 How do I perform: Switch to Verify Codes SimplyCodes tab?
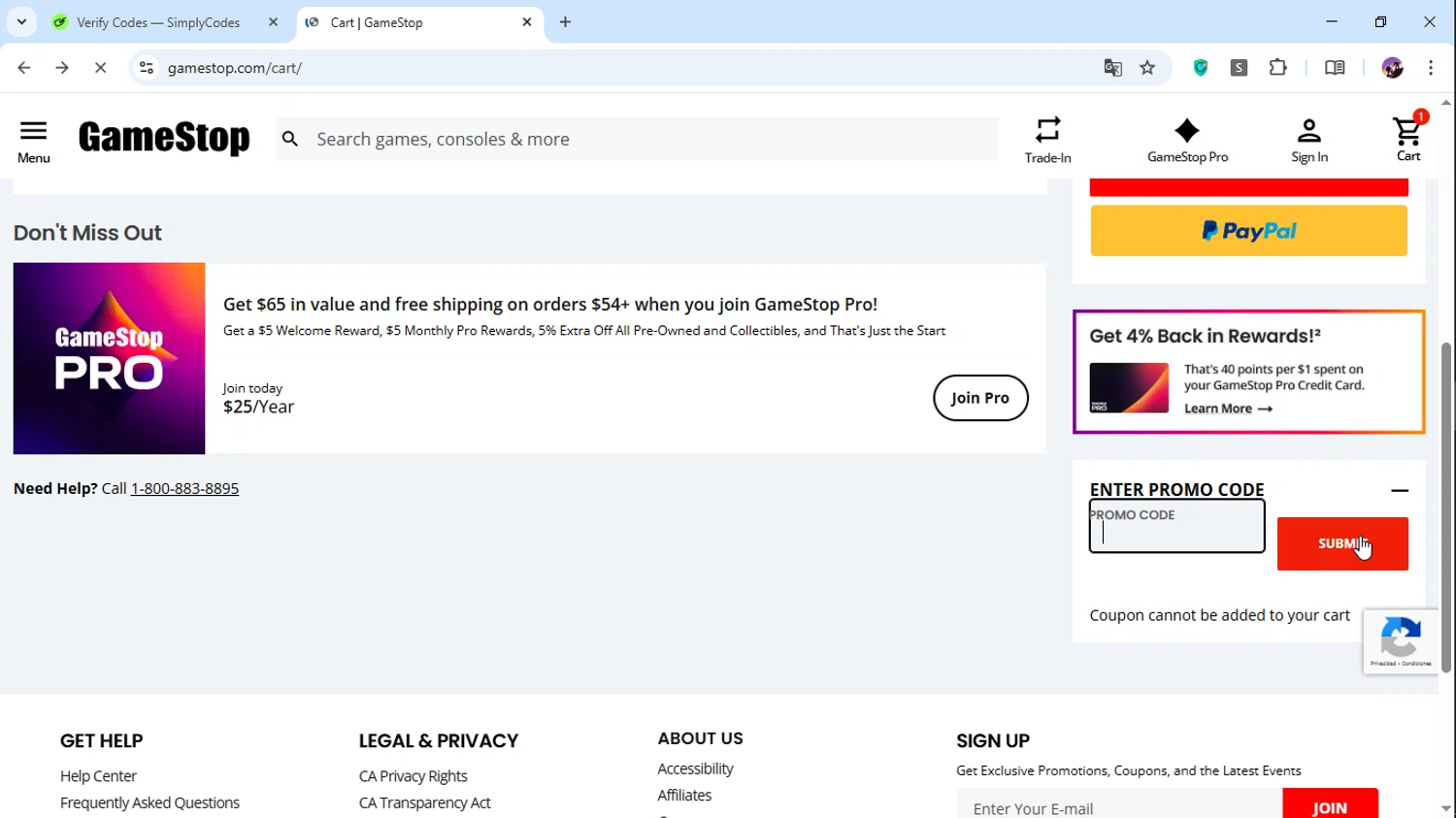tap(165, 22)
